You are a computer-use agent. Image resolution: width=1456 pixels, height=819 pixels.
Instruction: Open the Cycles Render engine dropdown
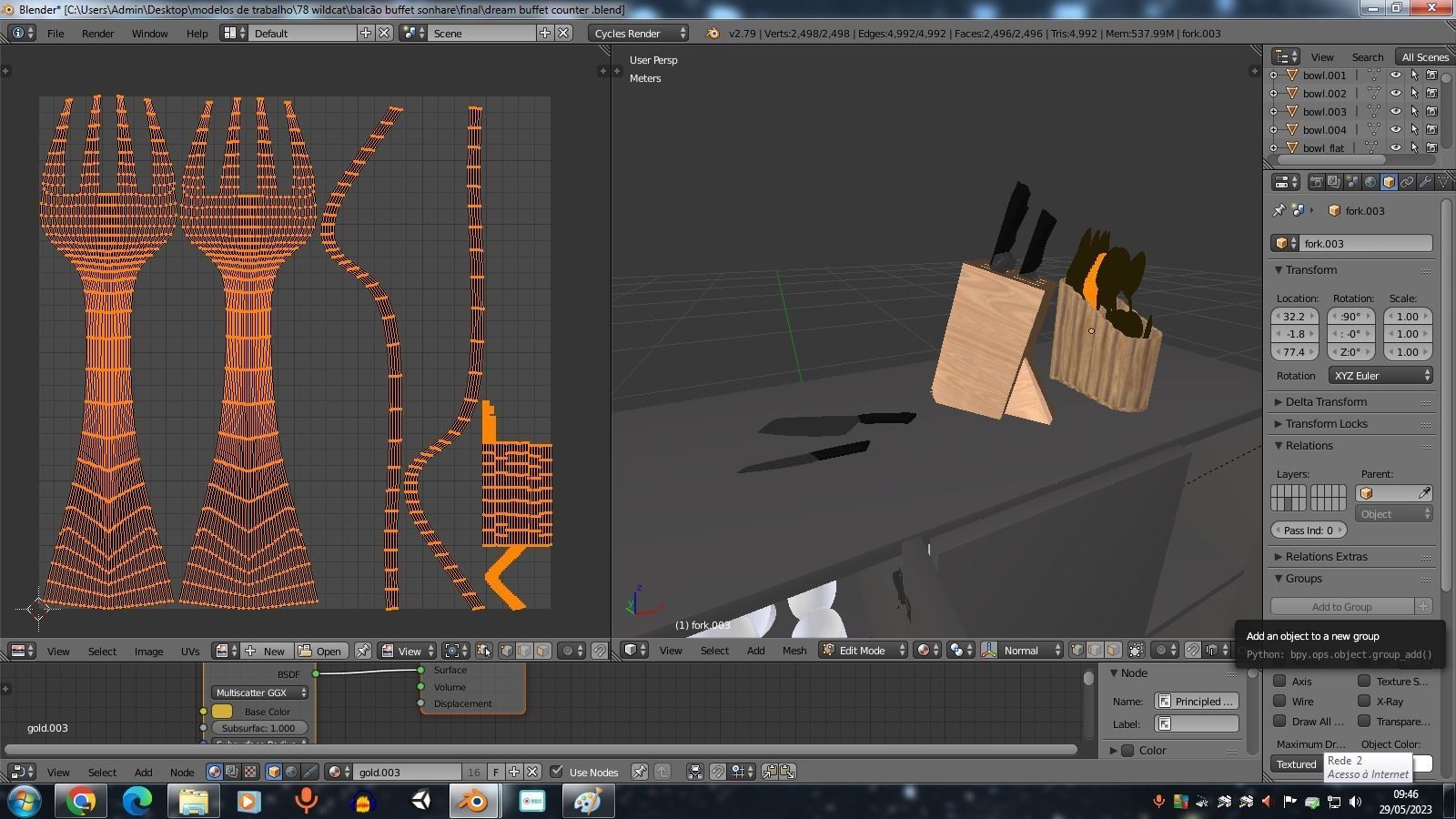639,33
